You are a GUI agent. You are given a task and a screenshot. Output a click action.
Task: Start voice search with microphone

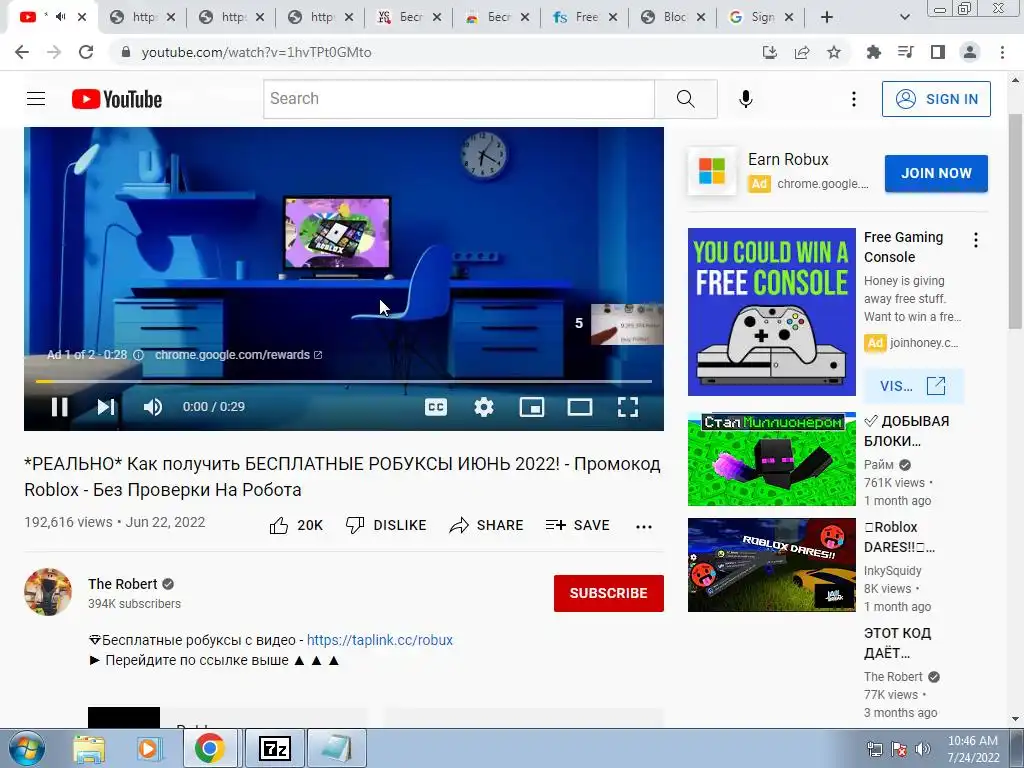pyautogui.click(x=745, y=99)
